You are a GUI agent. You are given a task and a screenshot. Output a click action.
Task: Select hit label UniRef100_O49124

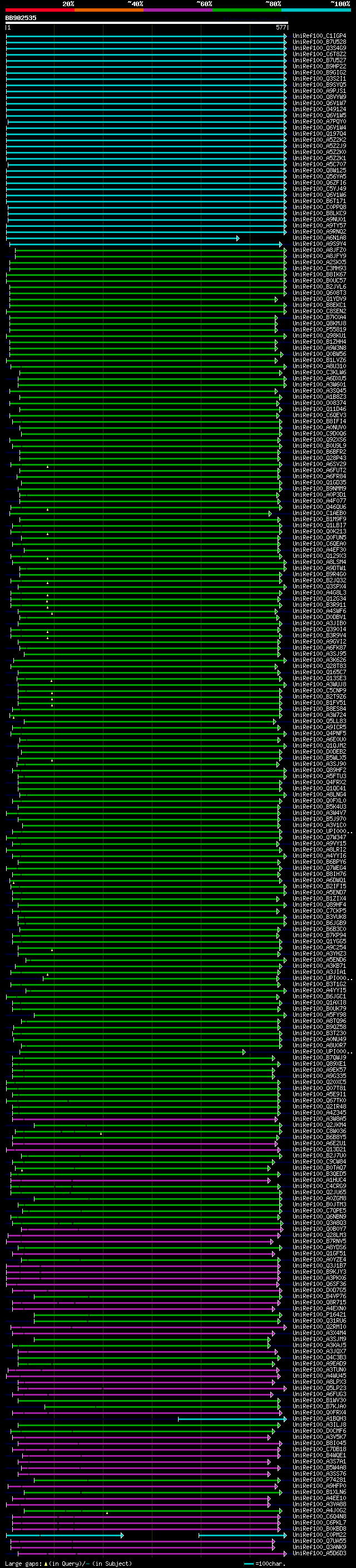click(x=319, y=109)
